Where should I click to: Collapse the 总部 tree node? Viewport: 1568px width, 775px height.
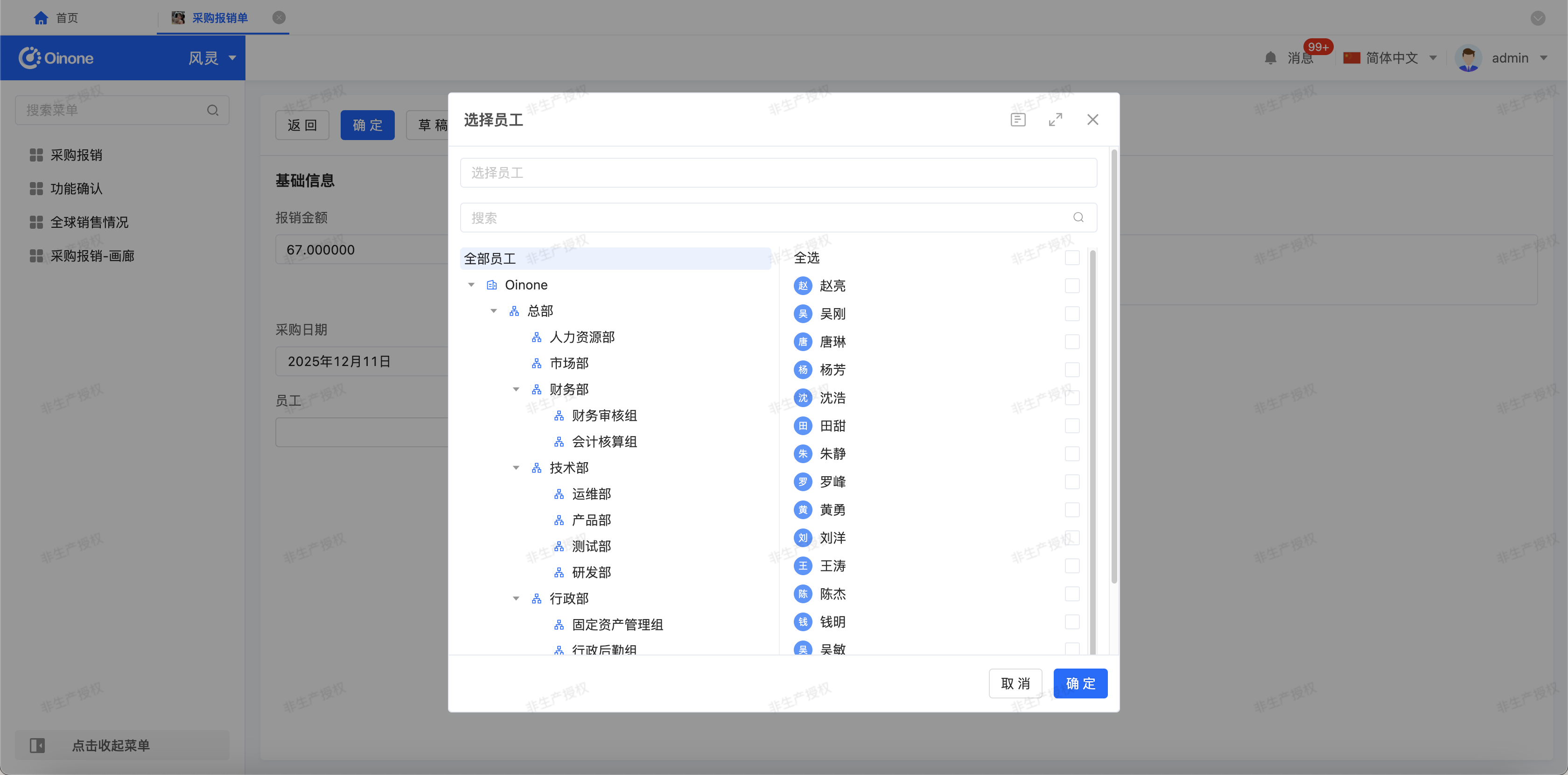pos(494,311)
